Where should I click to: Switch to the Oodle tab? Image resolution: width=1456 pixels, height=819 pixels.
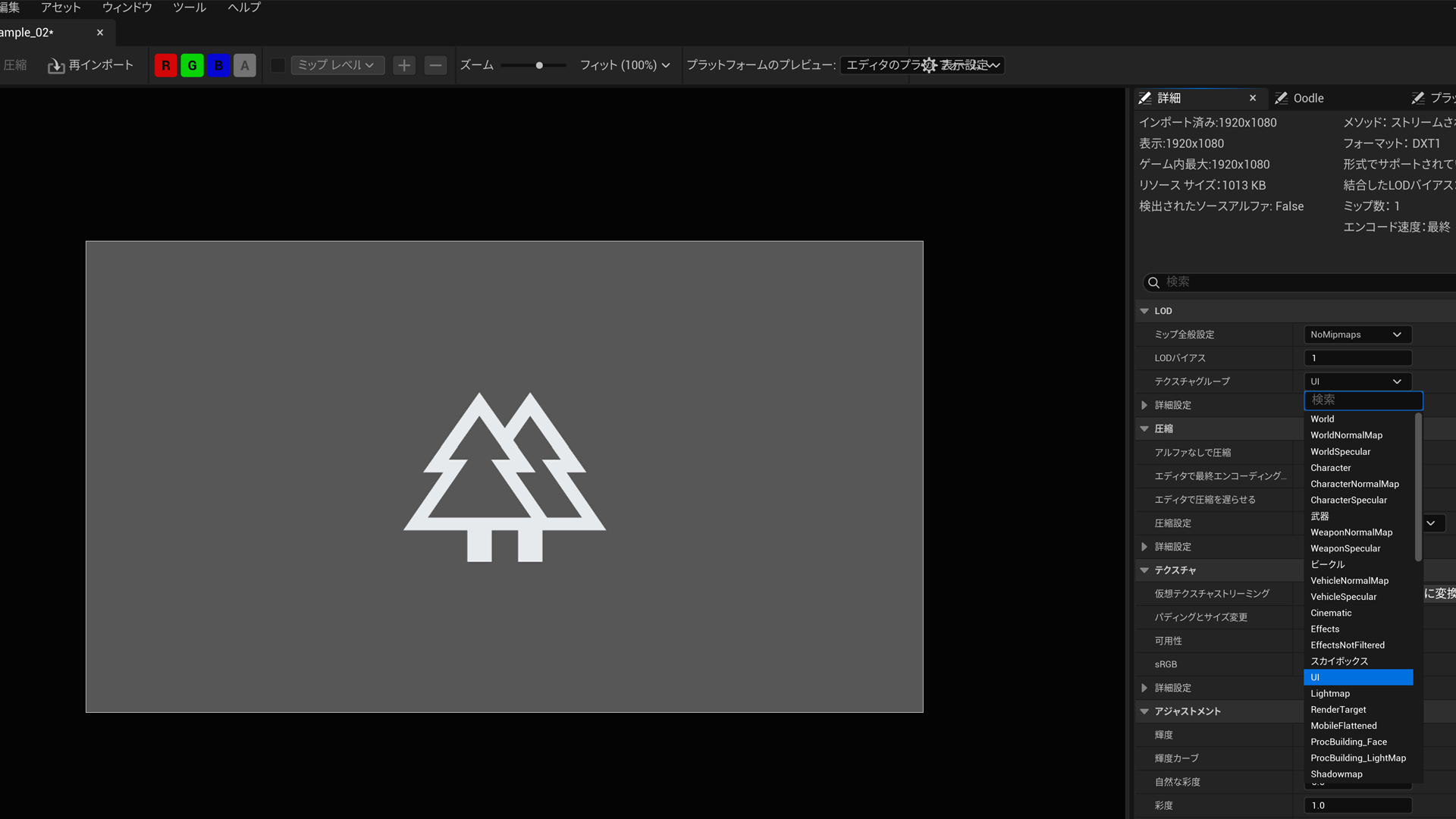1308,99
